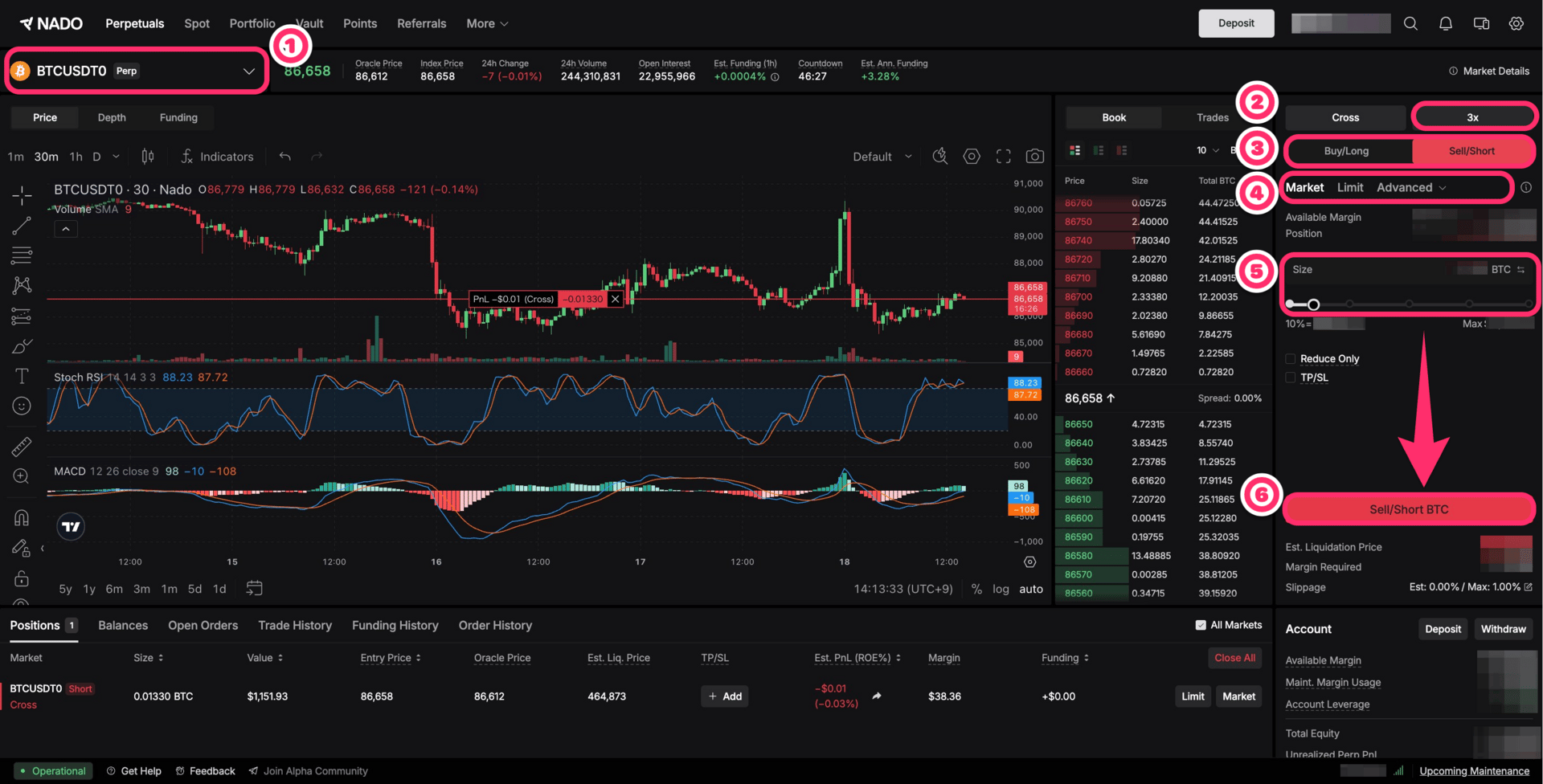The image size is (1543, 784).
Task: Open the Open Orders tab
Action: tap(203, 625)
